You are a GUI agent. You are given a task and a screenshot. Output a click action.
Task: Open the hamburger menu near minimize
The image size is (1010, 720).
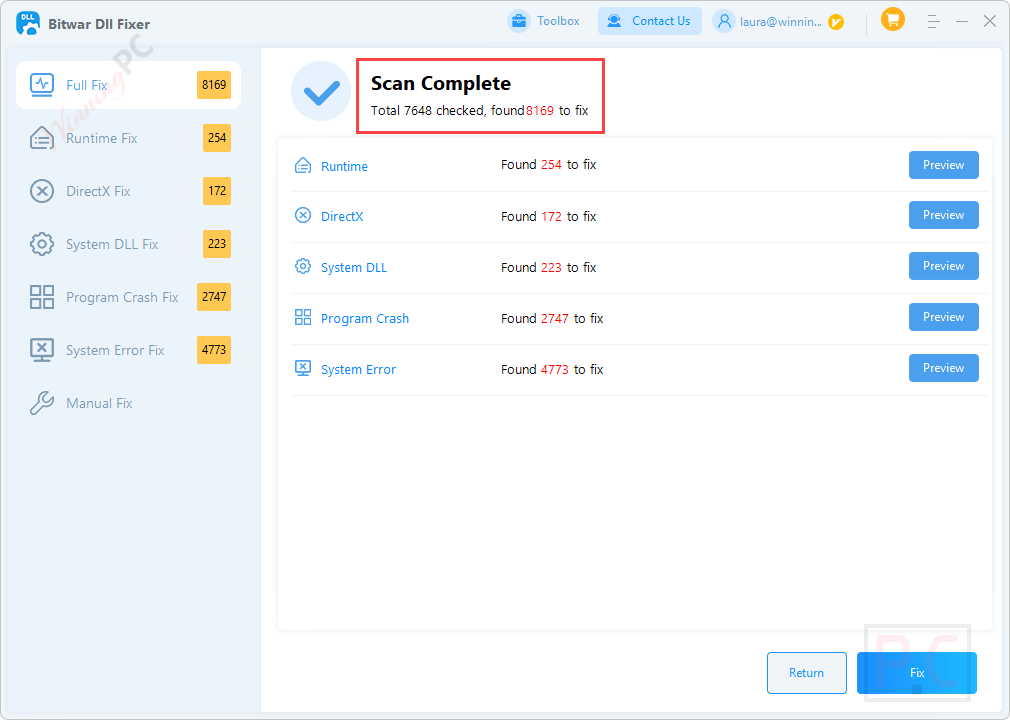tap(933, 20)
